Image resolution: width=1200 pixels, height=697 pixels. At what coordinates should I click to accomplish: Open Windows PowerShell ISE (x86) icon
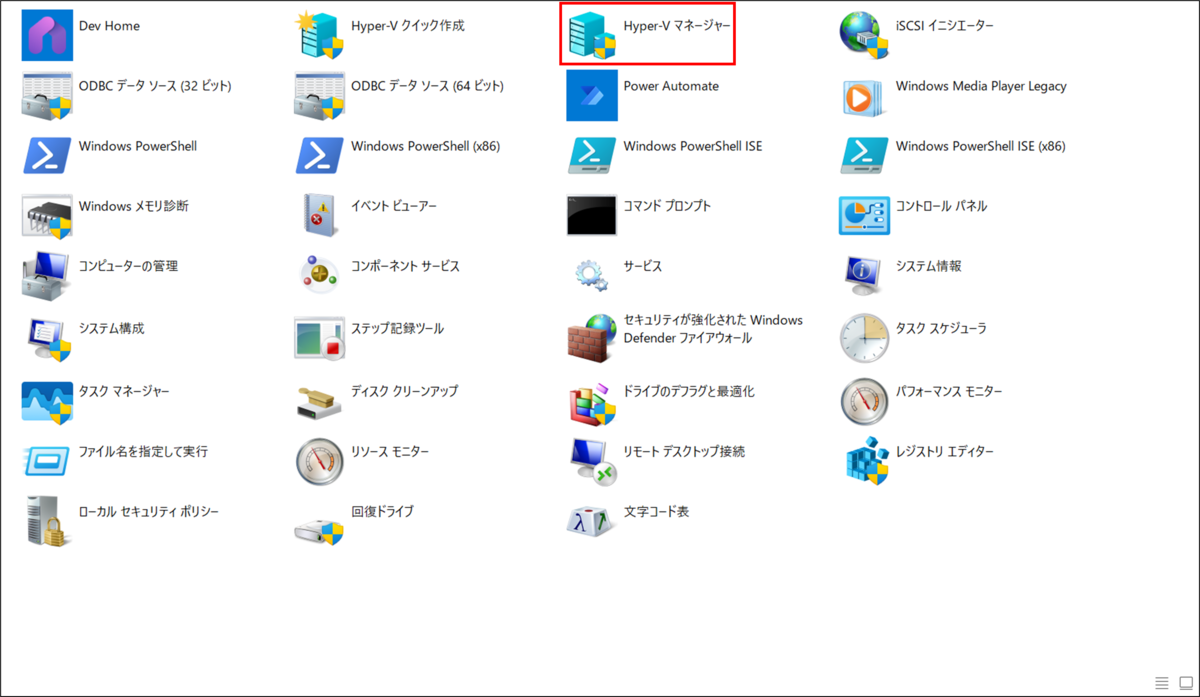864,156
